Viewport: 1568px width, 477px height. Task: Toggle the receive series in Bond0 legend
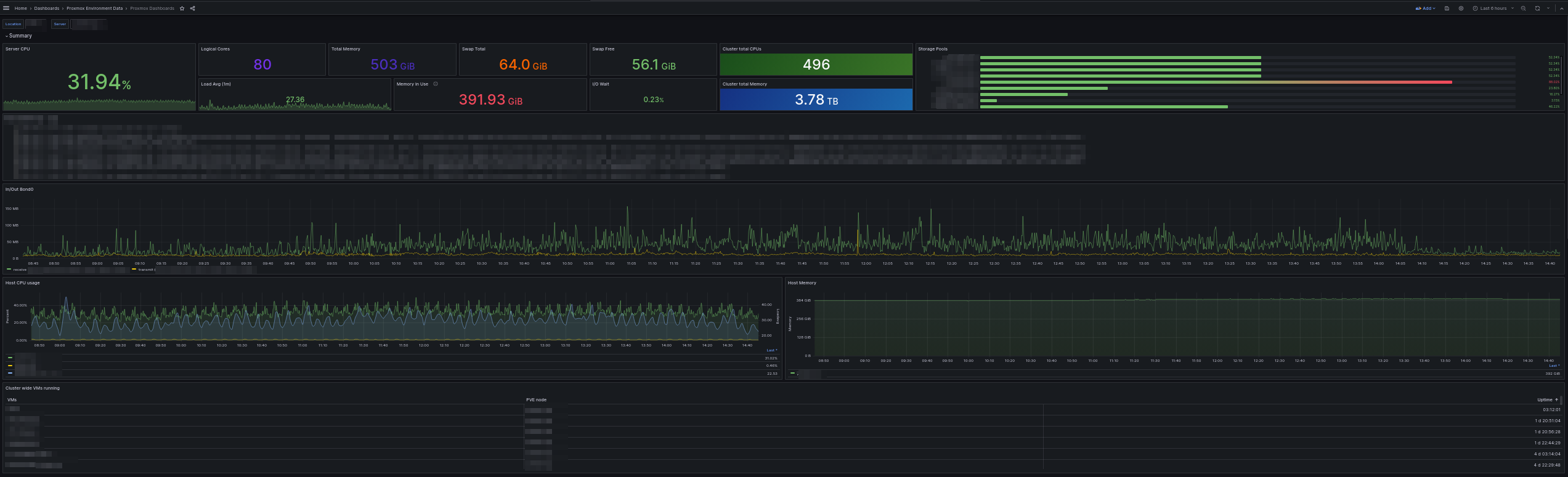(x=19, y=270)
